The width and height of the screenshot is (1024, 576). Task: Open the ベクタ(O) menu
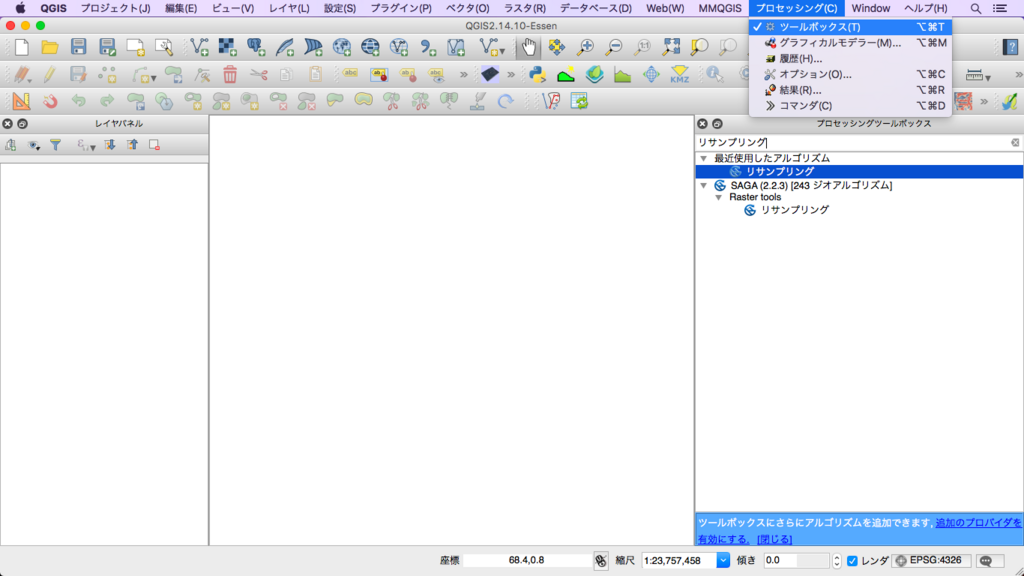(x=468, y=8)
